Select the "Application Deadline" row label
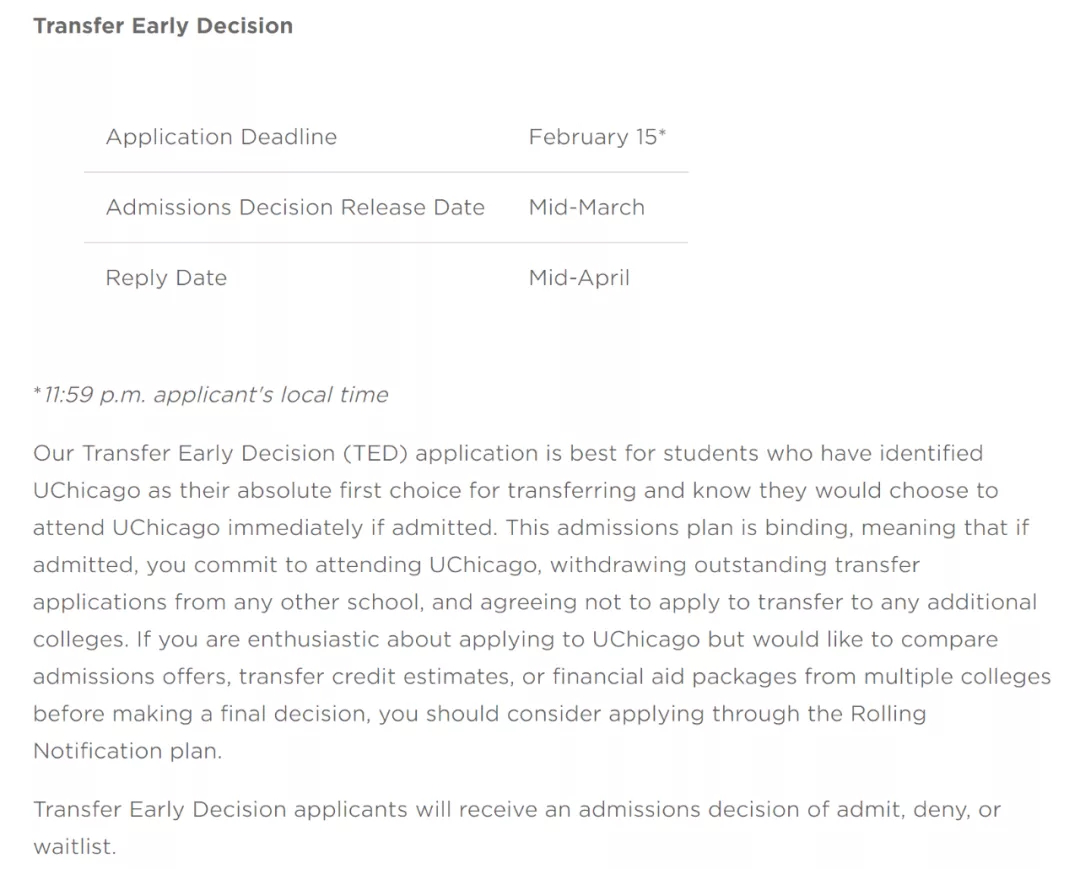Screen dimensions: 1080x869 (x=221, y=137)
